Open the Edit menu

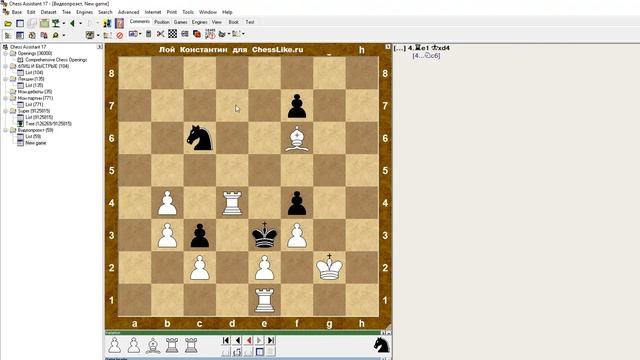click(31, 12)
